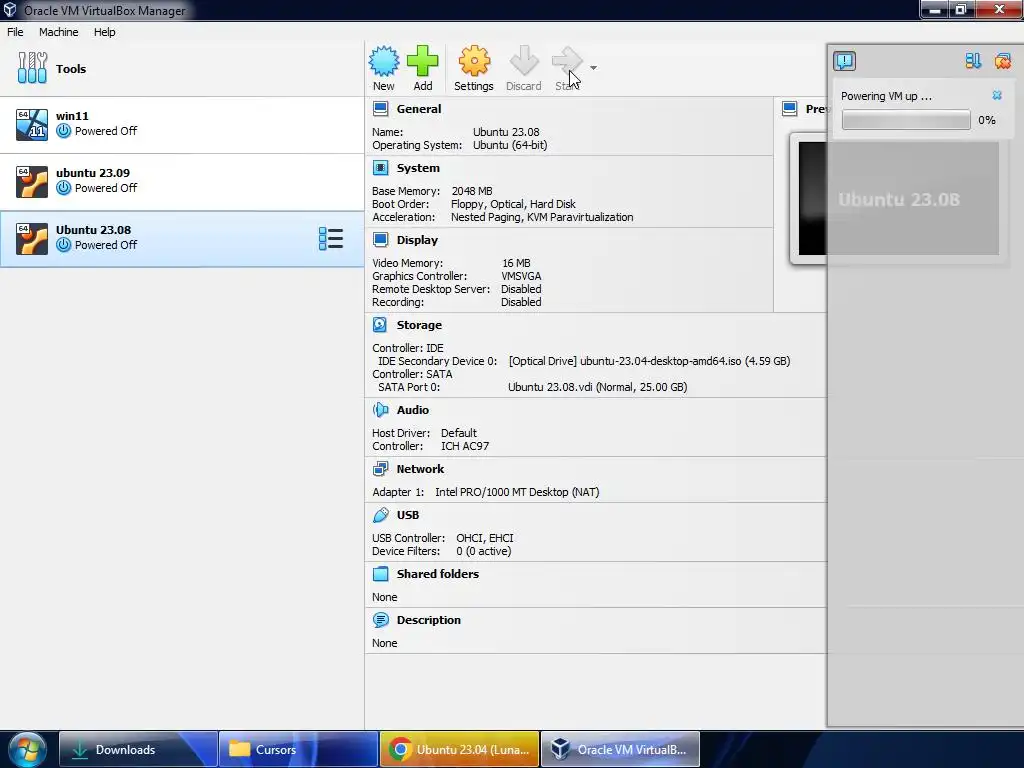Click the Description section speech bubble icon

(x=380, y=620)
